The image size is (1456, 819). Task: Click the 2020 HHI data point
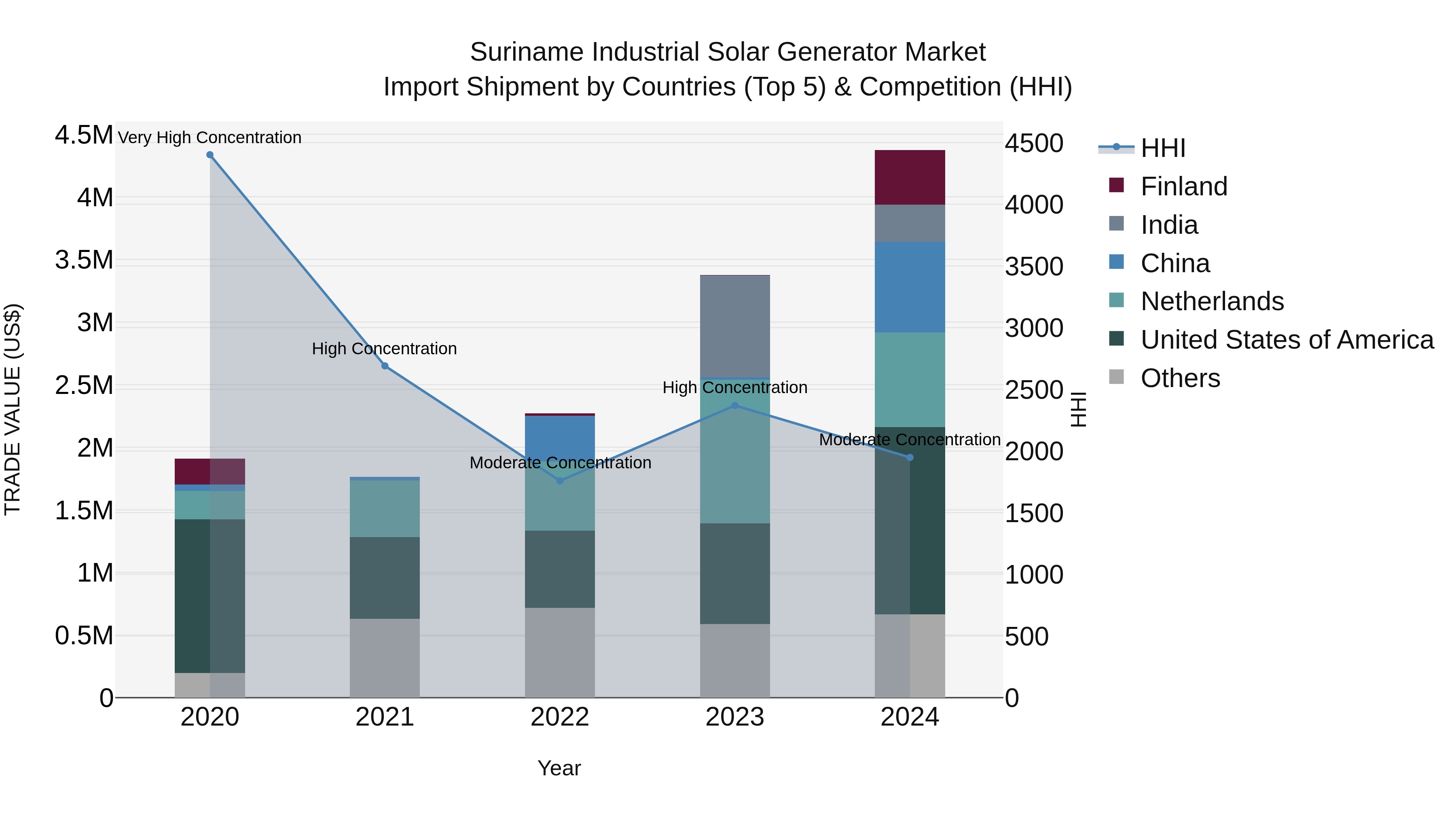[x=210, y=155]
